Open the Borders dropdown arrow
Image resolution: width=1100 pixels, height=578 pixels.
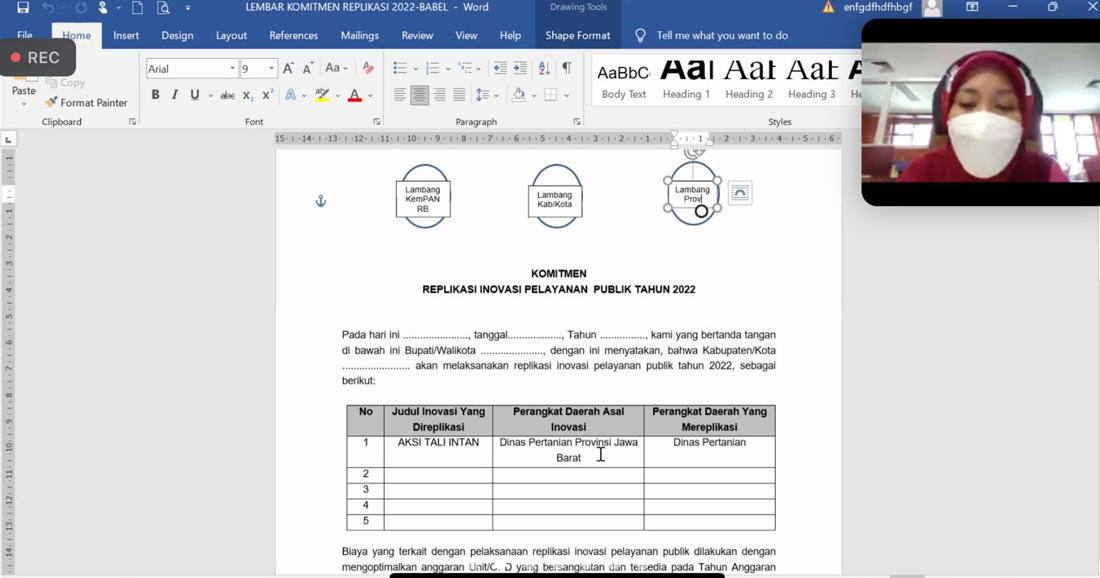(x=566, y=95)
